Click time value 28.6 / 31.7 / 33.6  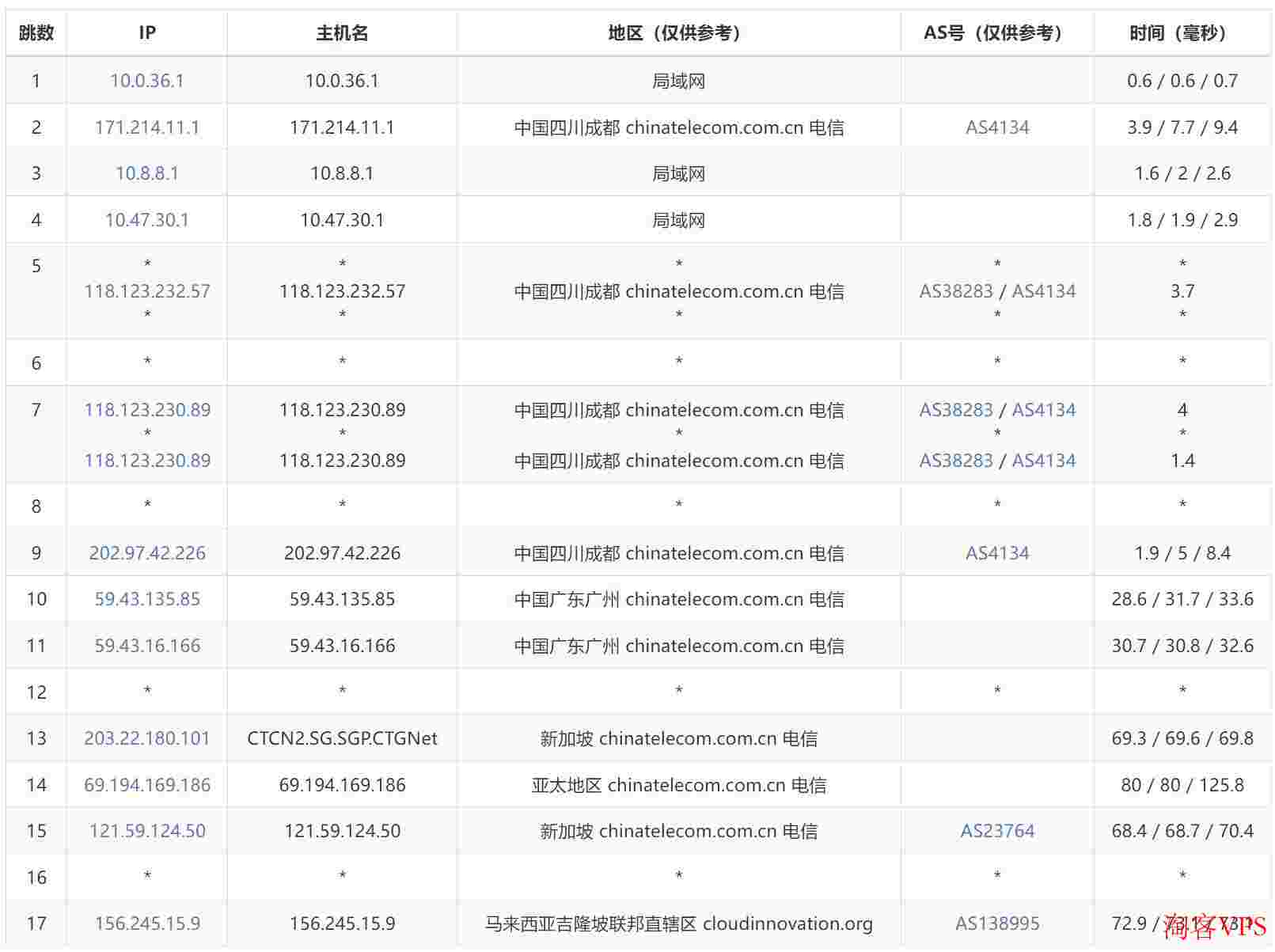point(1182,599)
